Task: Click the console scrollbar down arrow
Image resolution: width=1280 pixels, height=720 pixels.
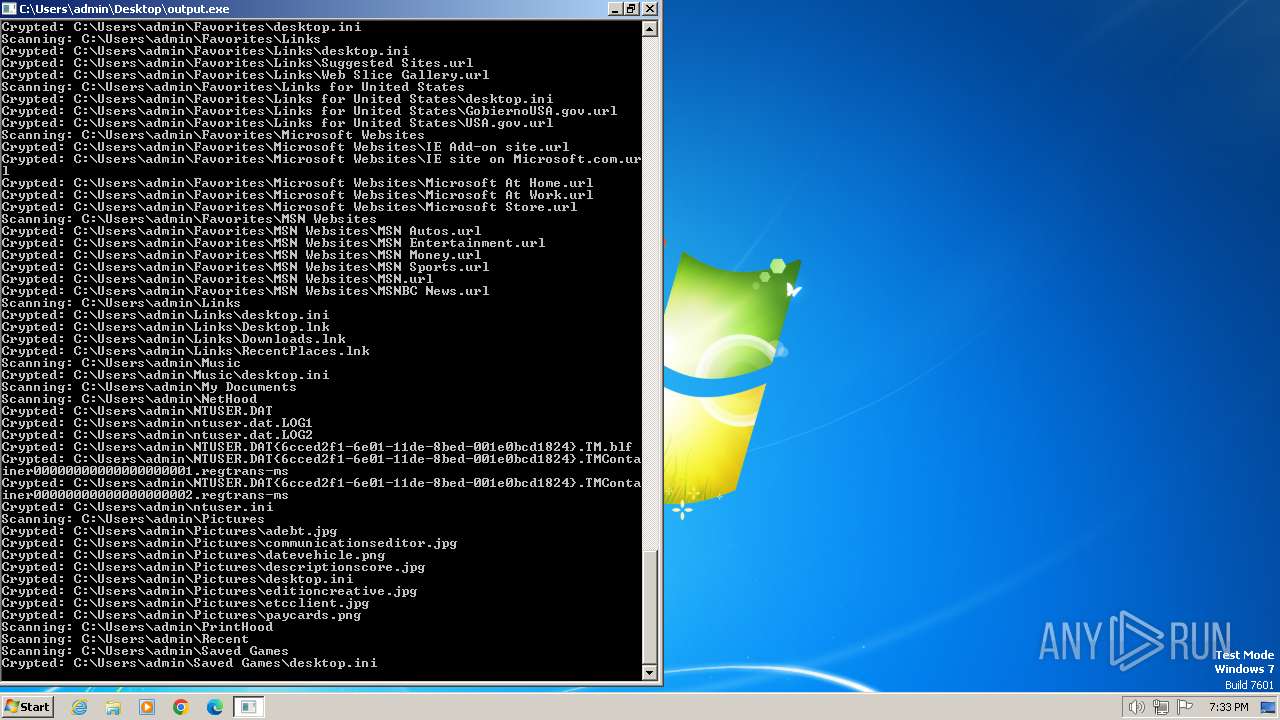Action: 650,673
